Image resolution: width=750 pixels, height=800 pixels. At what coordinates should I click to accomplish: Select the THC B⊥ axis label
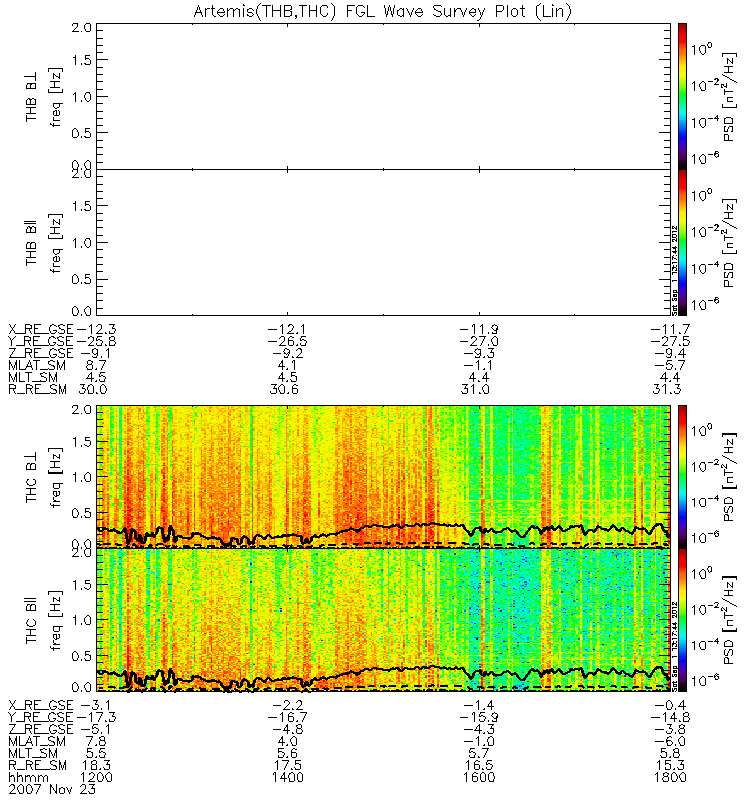[x=32, y=477]
